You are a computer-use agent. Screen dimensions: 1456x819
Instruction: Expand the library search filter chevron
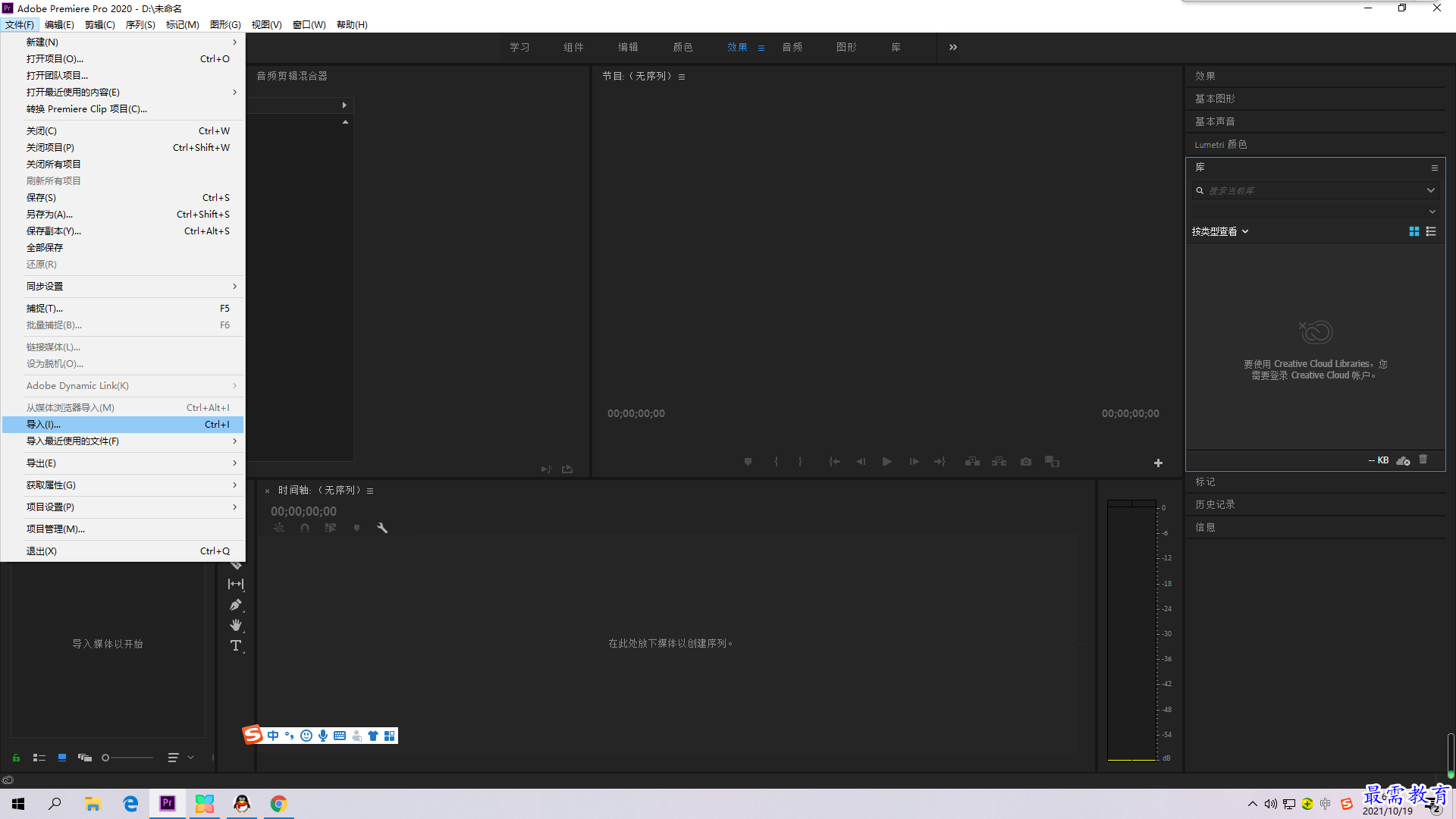[x=1431, y=190]
